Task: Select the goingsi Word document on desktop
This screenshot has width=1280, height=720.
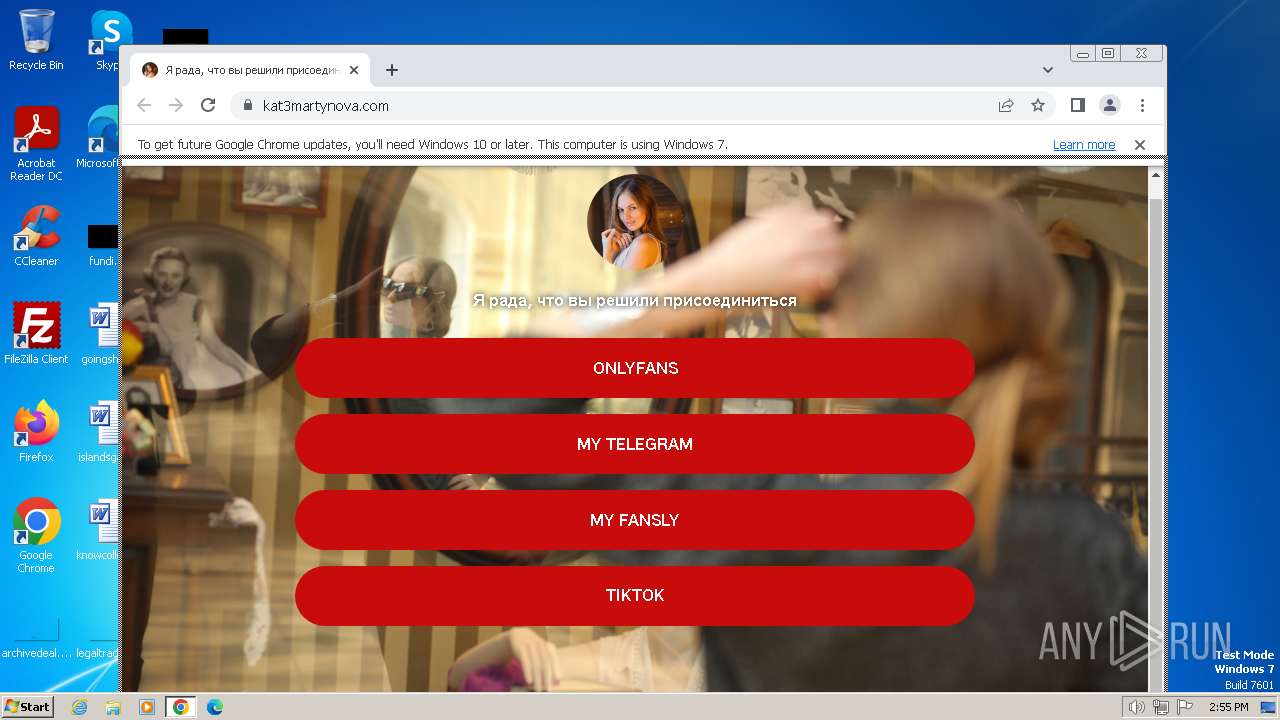Action: [x=100, y=333]
